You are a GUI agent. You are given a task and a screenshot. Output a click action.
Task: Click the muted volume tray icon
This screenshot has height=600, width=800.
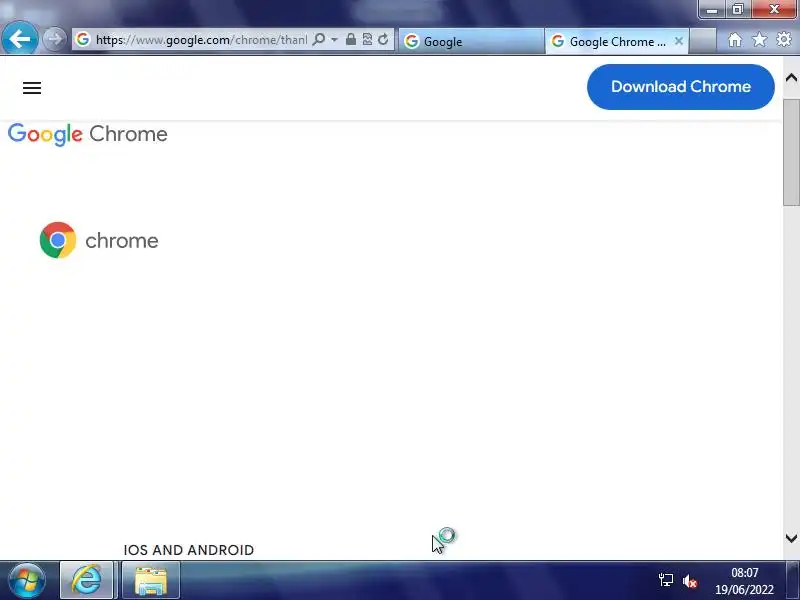tap(689, 581)
